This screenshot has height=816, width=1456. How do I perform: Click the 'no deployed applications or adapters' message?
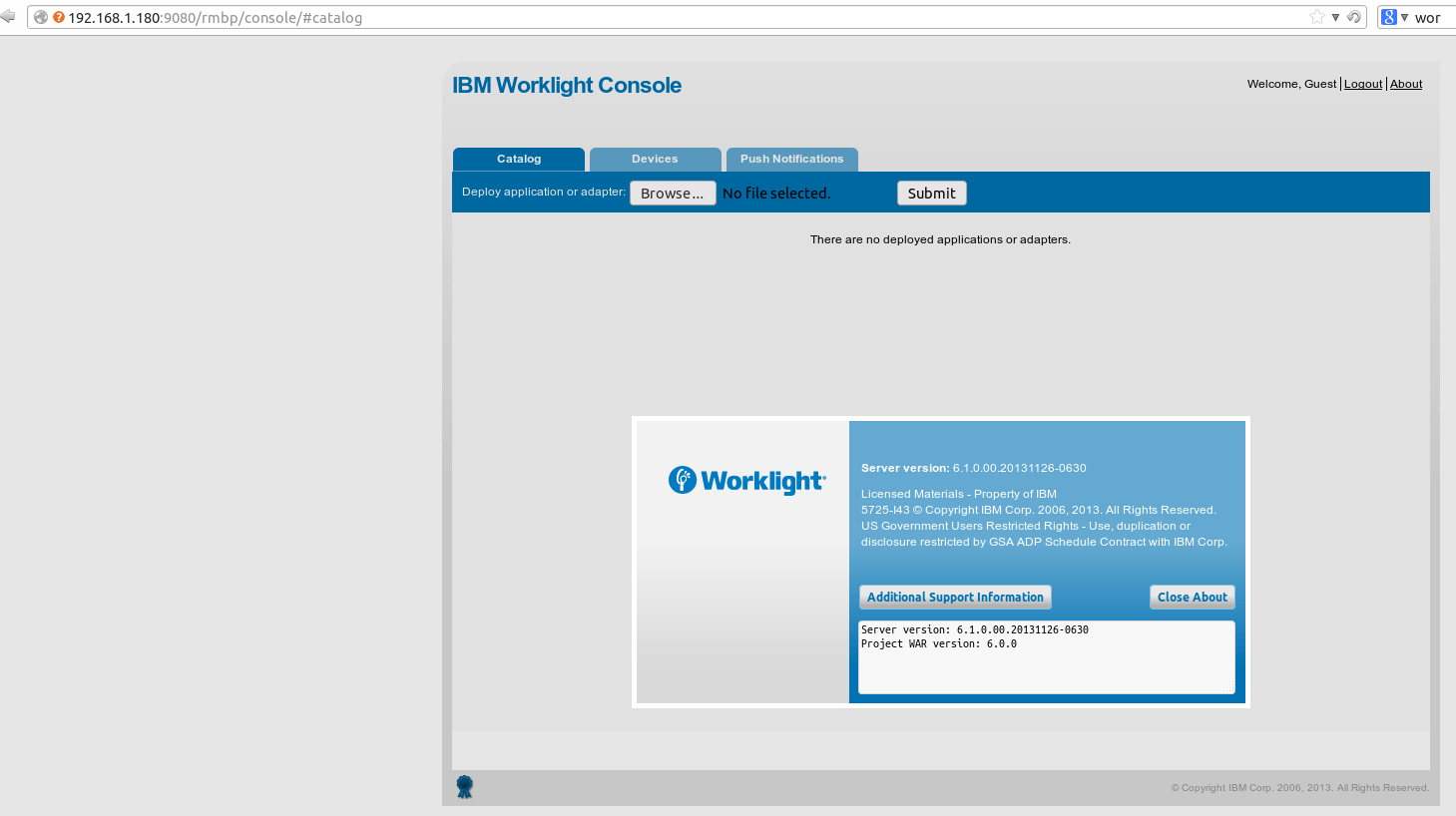(x=940, y=239)
